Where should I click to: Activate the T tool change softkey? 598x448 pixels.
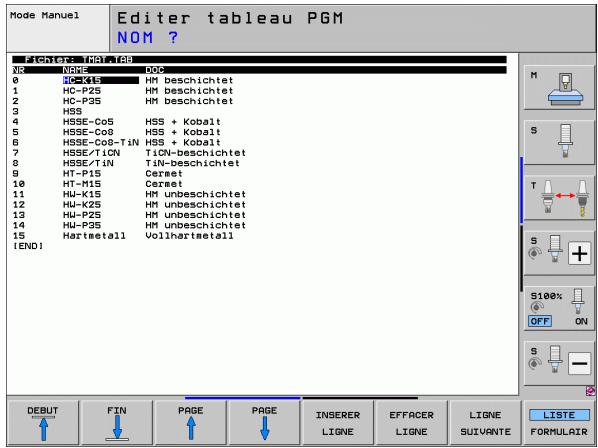click(x=559, y=198)
